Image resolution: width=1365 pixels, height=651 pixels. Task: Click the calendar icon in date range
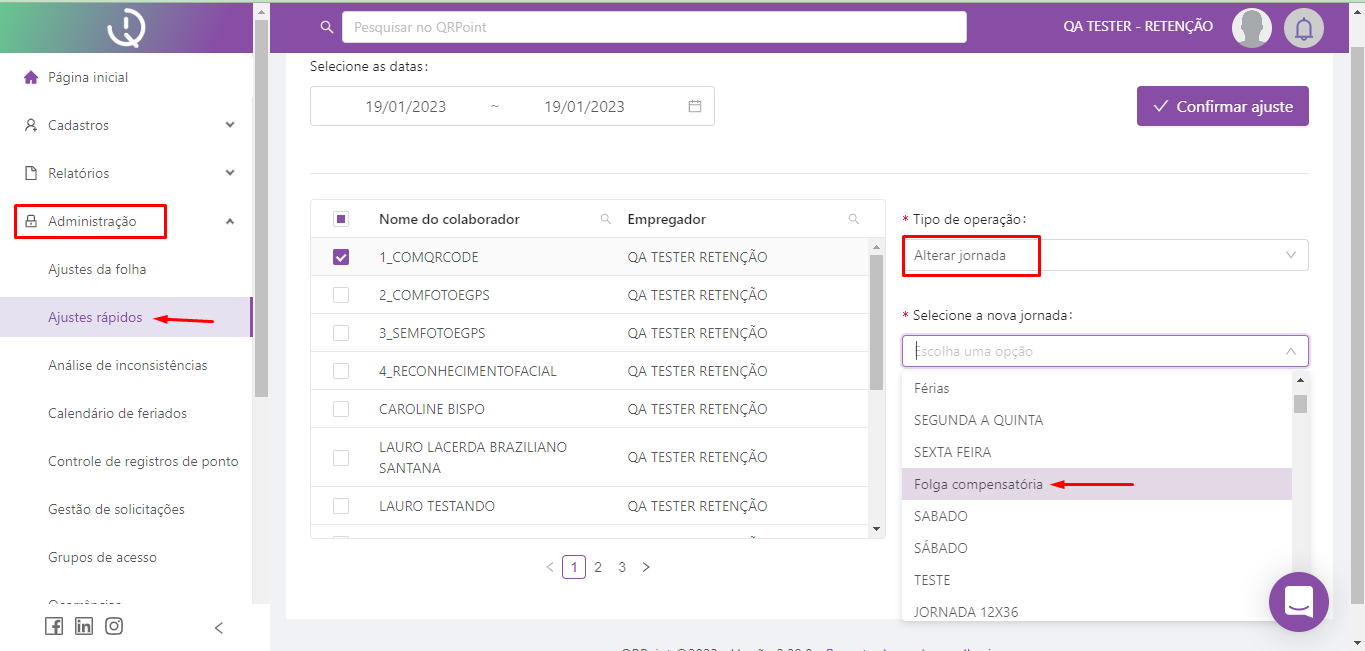click(695, 106)
